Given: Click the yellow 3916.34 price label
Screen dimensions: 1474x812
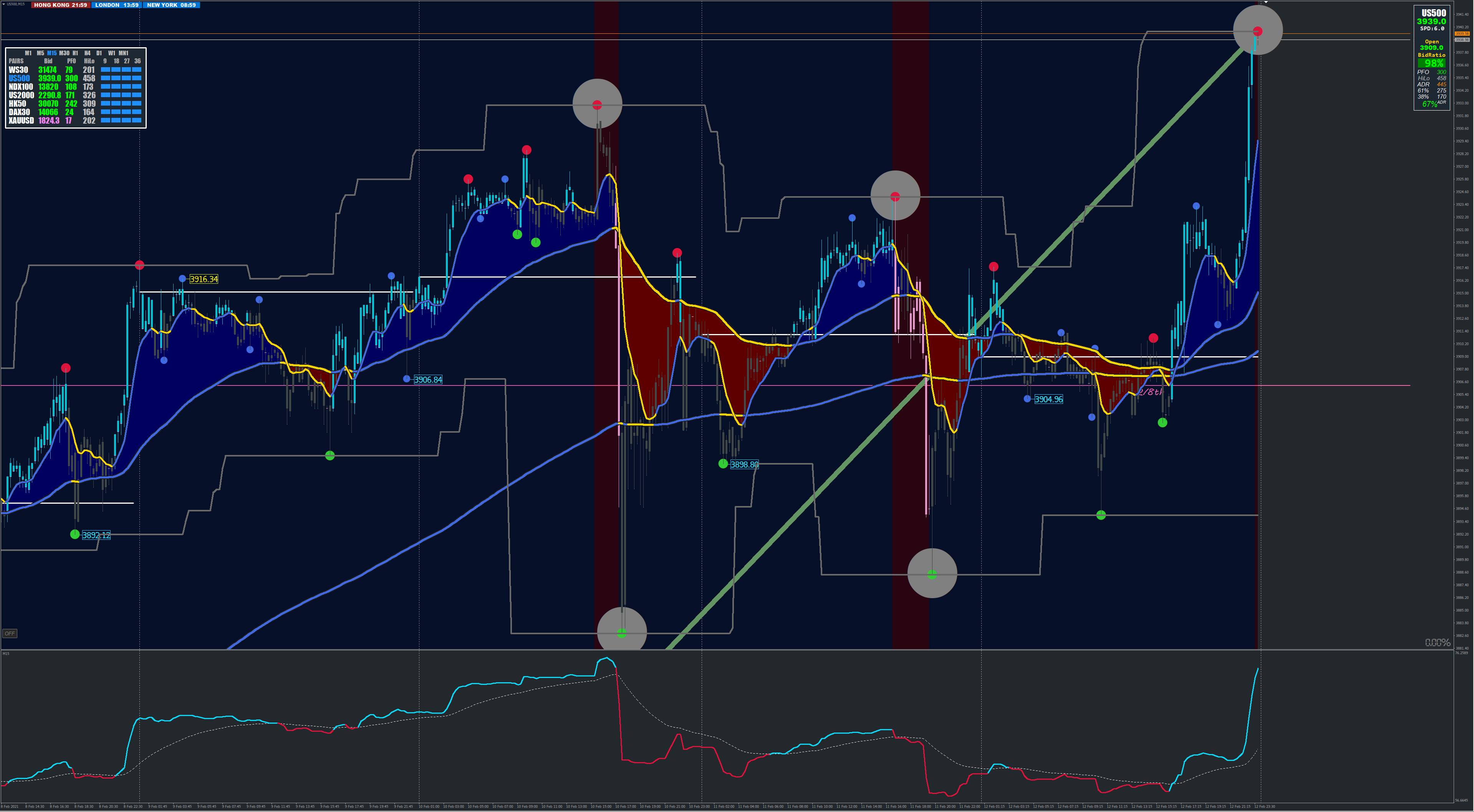Looking at the screenshot, I should tap(204, 279).
